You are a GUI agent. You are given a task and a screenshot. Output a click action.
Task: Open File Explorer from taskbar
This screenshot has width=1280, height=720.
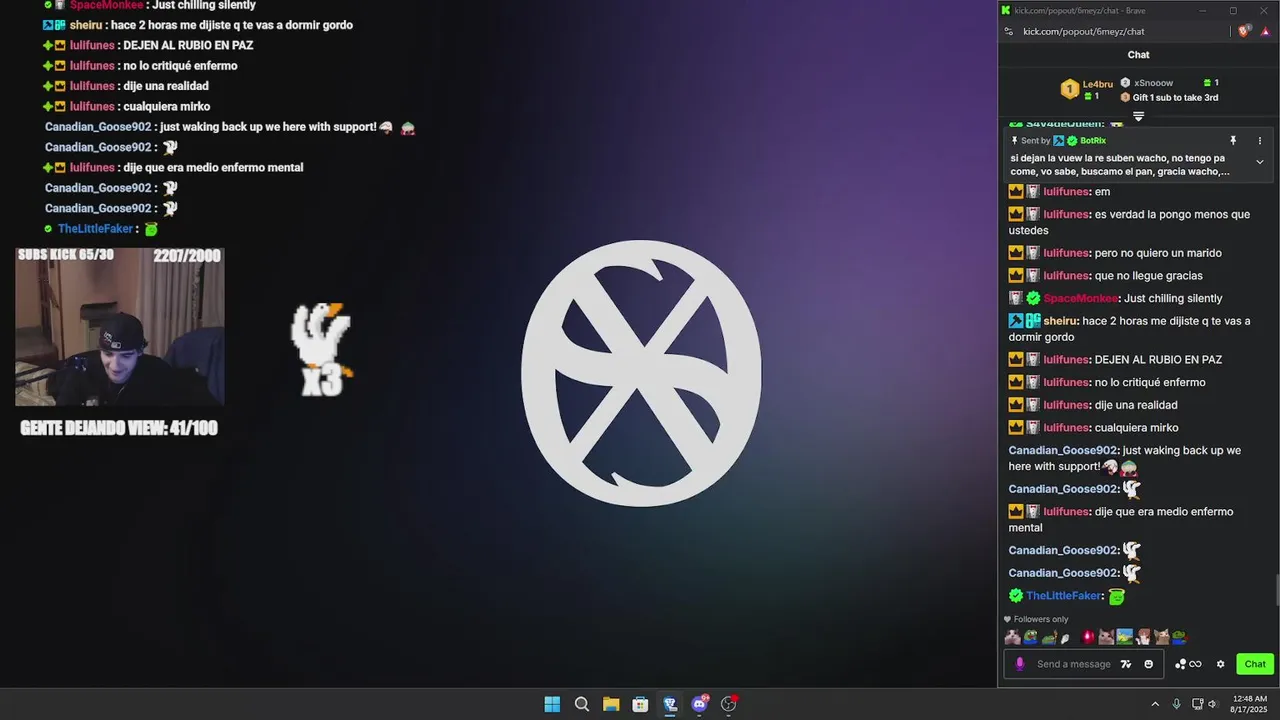[611, 704]
